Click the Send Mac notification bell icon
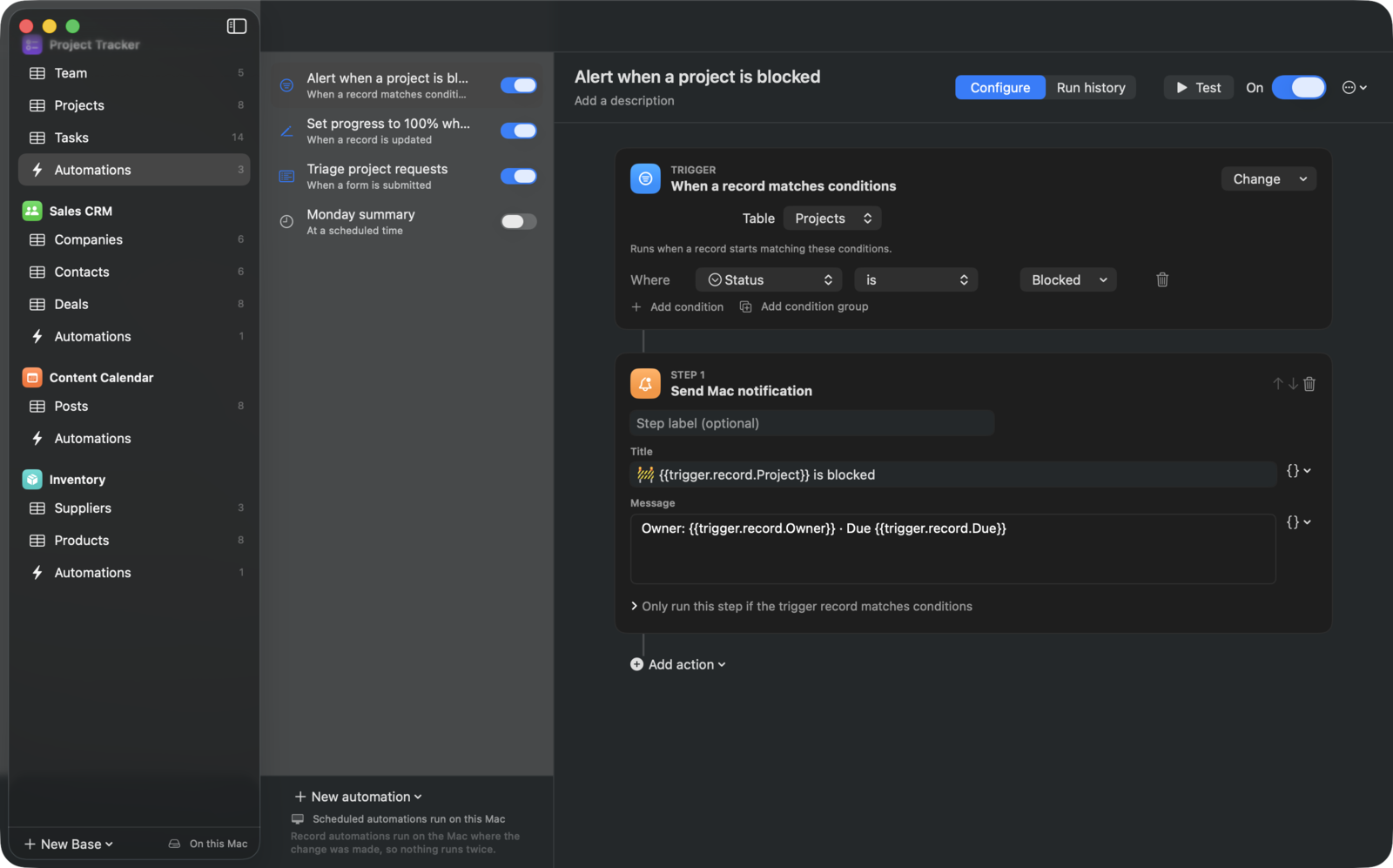Screen dimensions: 1393x868 (645, 383)
